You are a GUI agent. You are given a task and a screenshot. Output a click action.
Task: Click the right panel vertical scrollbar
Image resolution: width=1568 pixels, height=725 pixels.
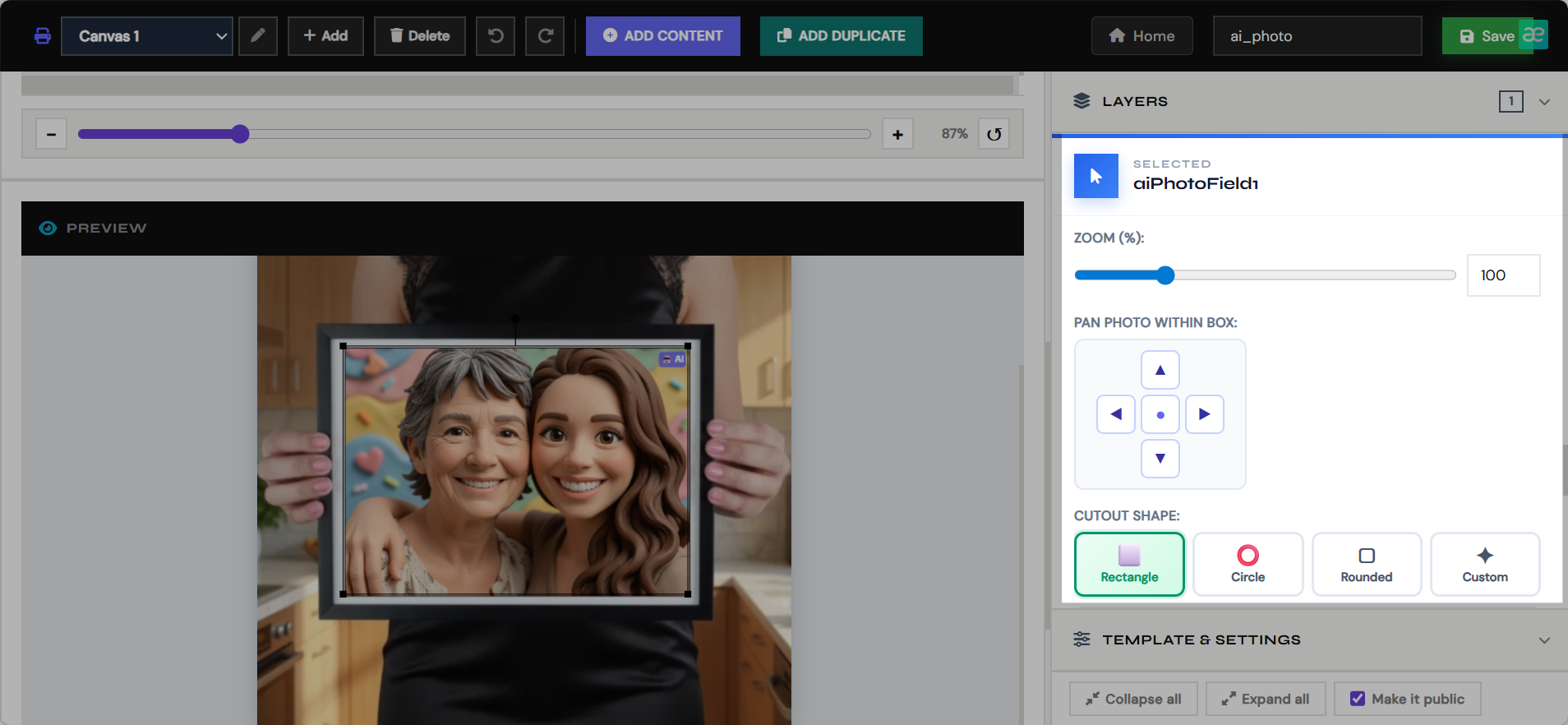coord(1564,470)
